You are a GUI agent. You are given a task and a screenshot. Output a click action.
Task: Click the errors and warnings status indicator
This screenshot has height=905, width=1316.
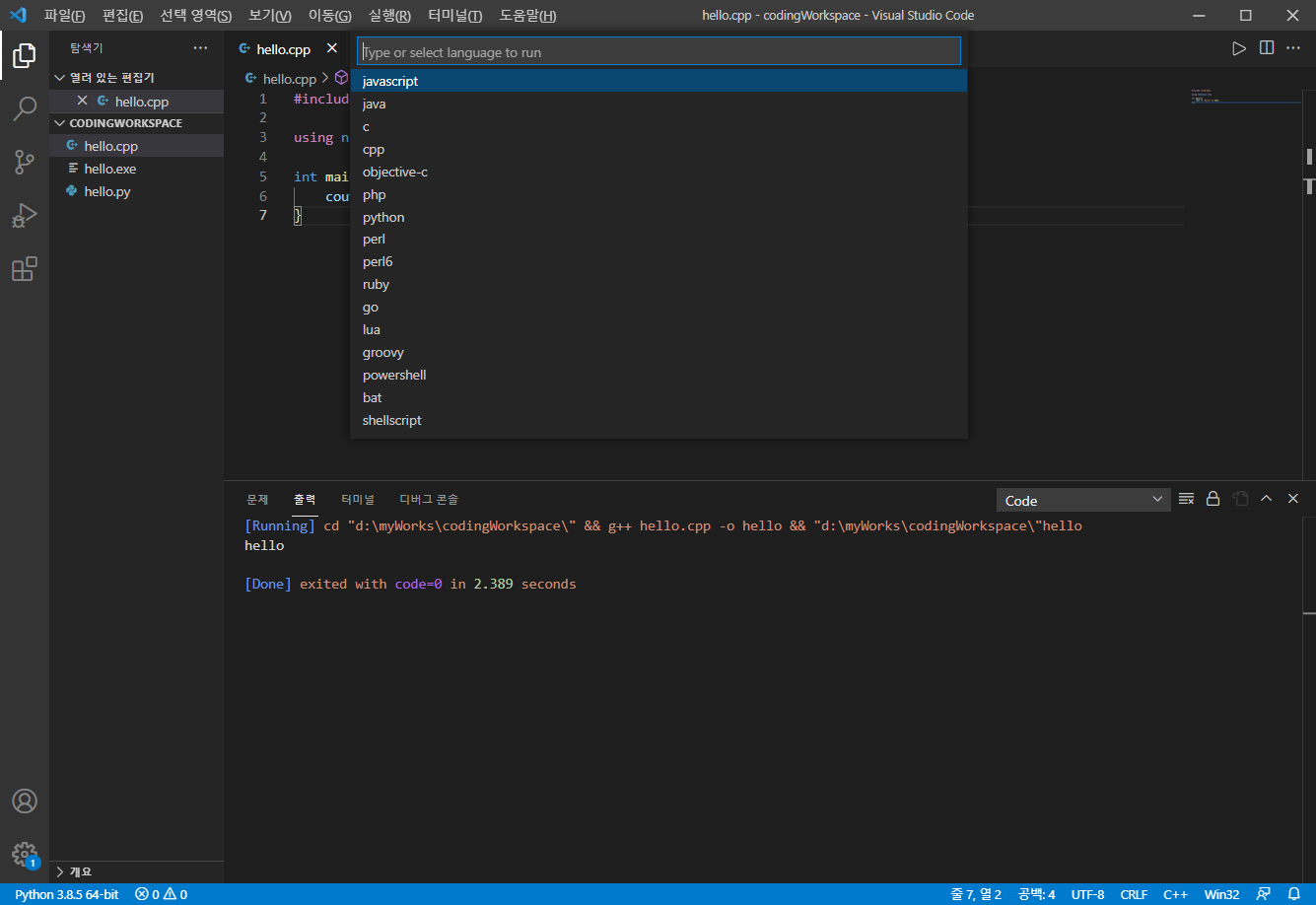pos(161,894)
